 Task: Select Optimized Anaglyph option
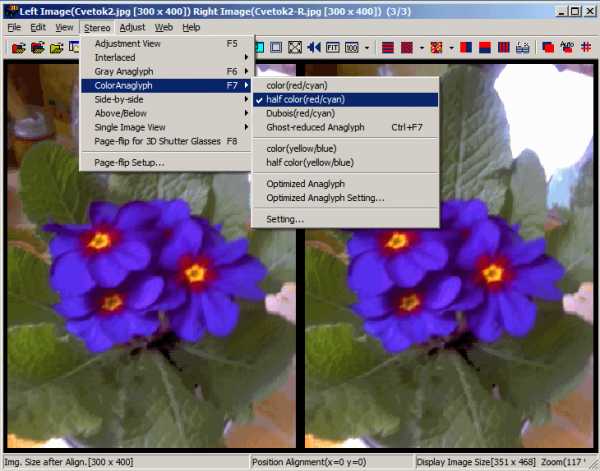[x=345, y=184]
